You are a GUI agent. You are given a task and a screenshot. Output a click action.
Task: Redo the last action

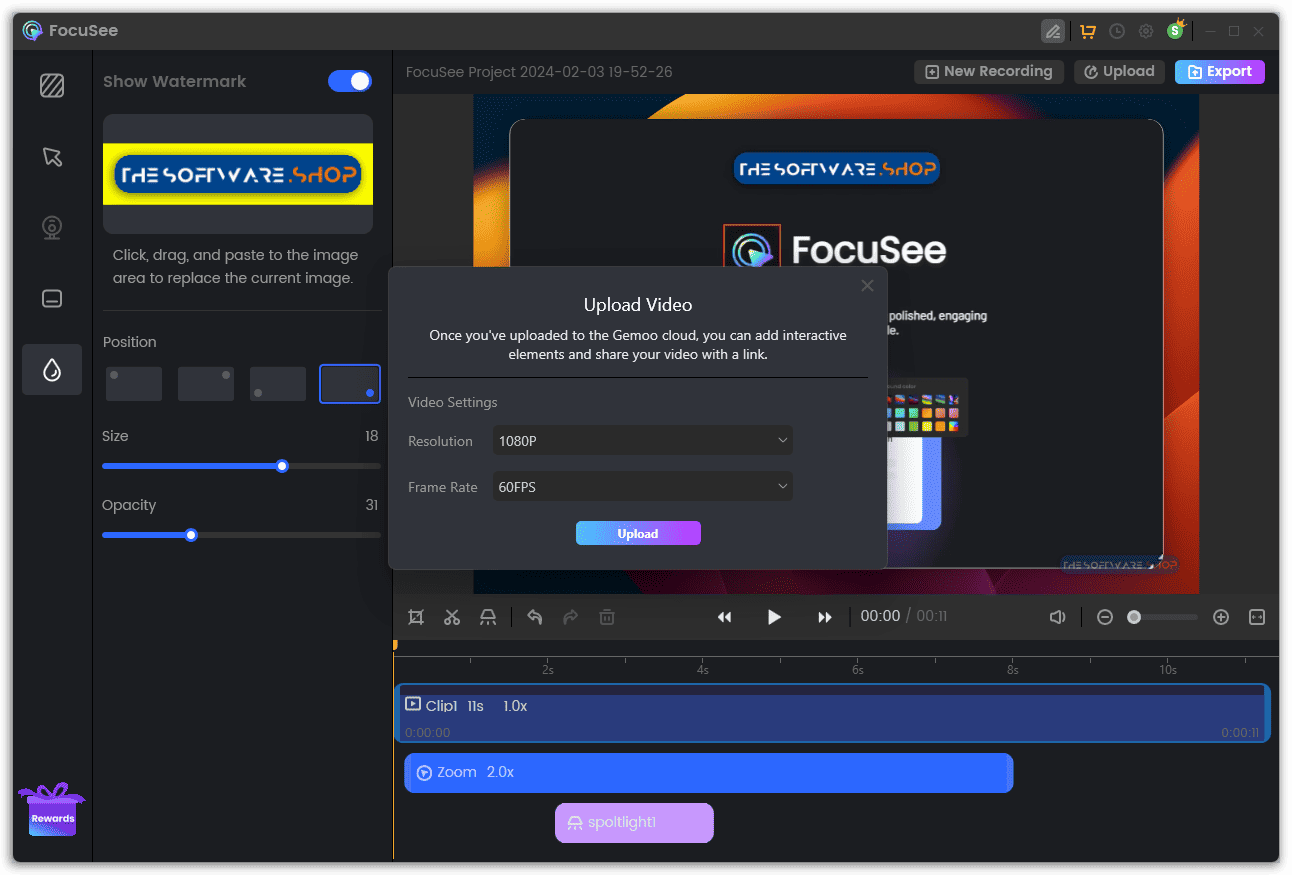(x=571, y=617)
